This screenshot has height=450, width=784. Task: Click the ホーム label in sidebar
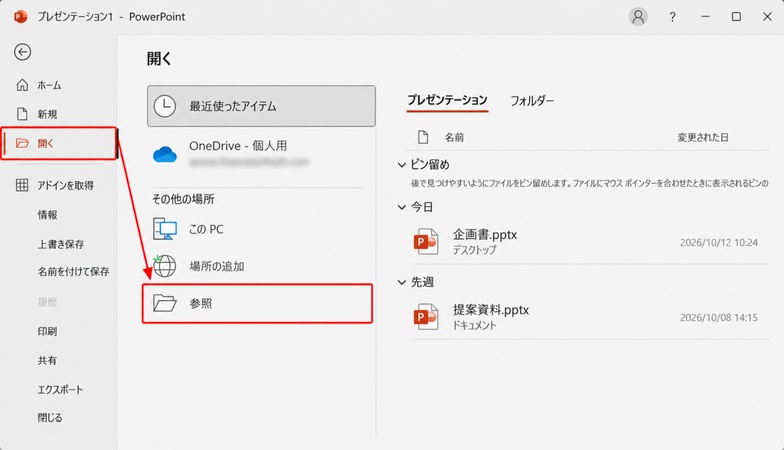(50, 86)
